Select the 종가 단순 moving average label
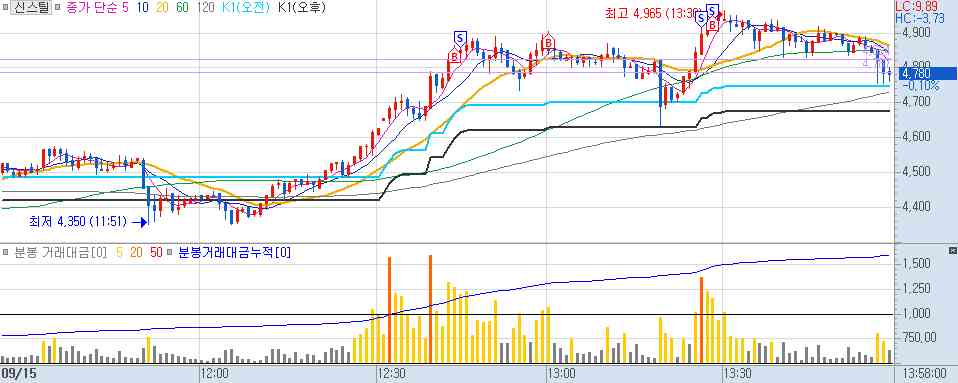 (x=92, y=8)
